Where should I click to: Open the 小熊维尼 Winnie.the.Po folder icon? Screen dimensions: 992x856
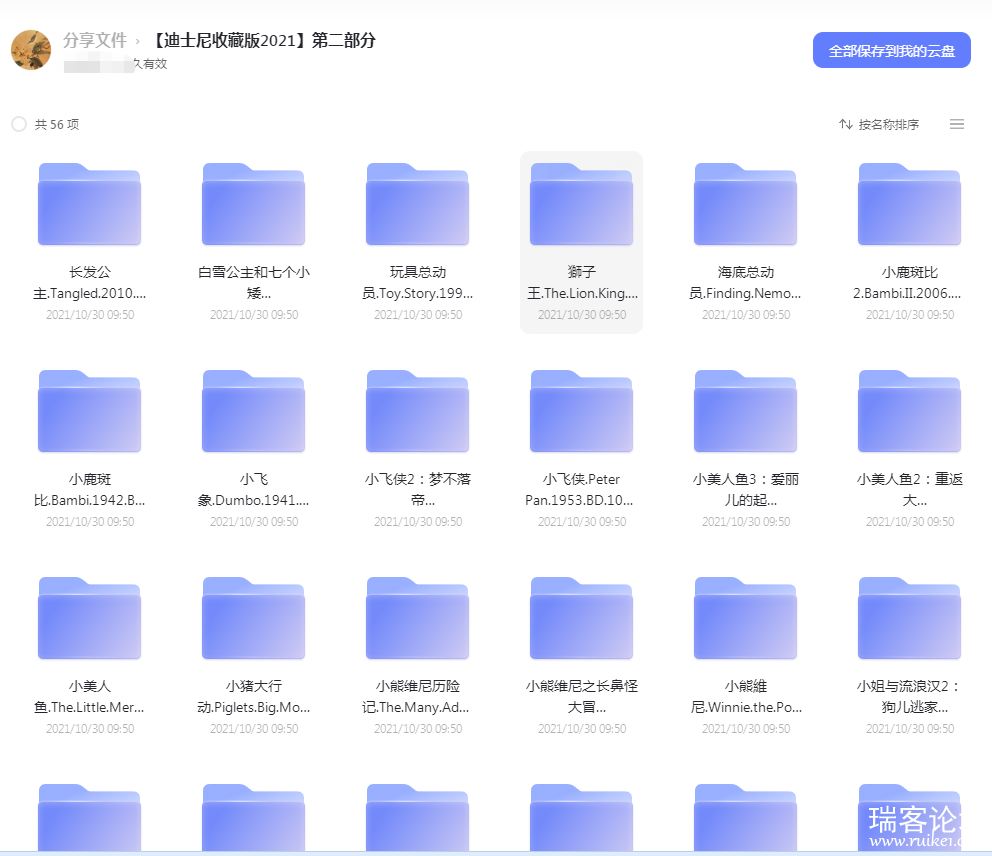pos(745,617)
